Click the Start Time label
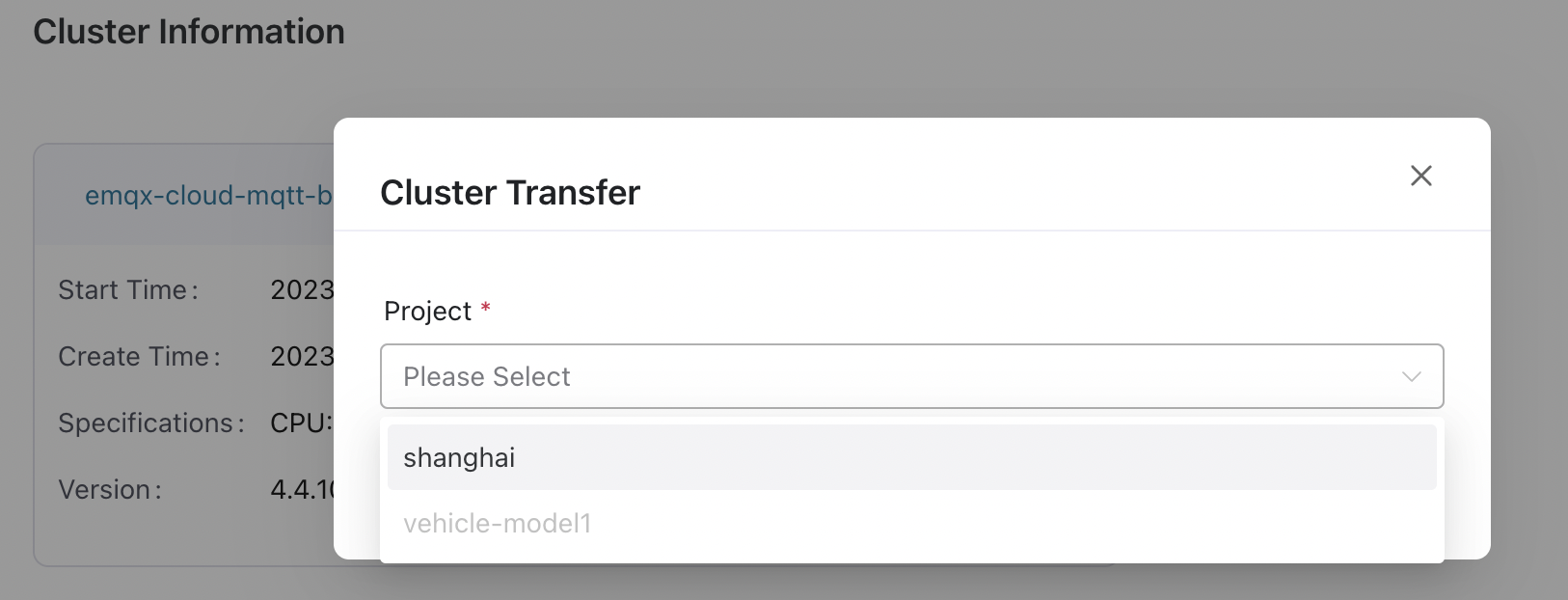The height and width of the screenshot is (600, 1568). (128, 290)
